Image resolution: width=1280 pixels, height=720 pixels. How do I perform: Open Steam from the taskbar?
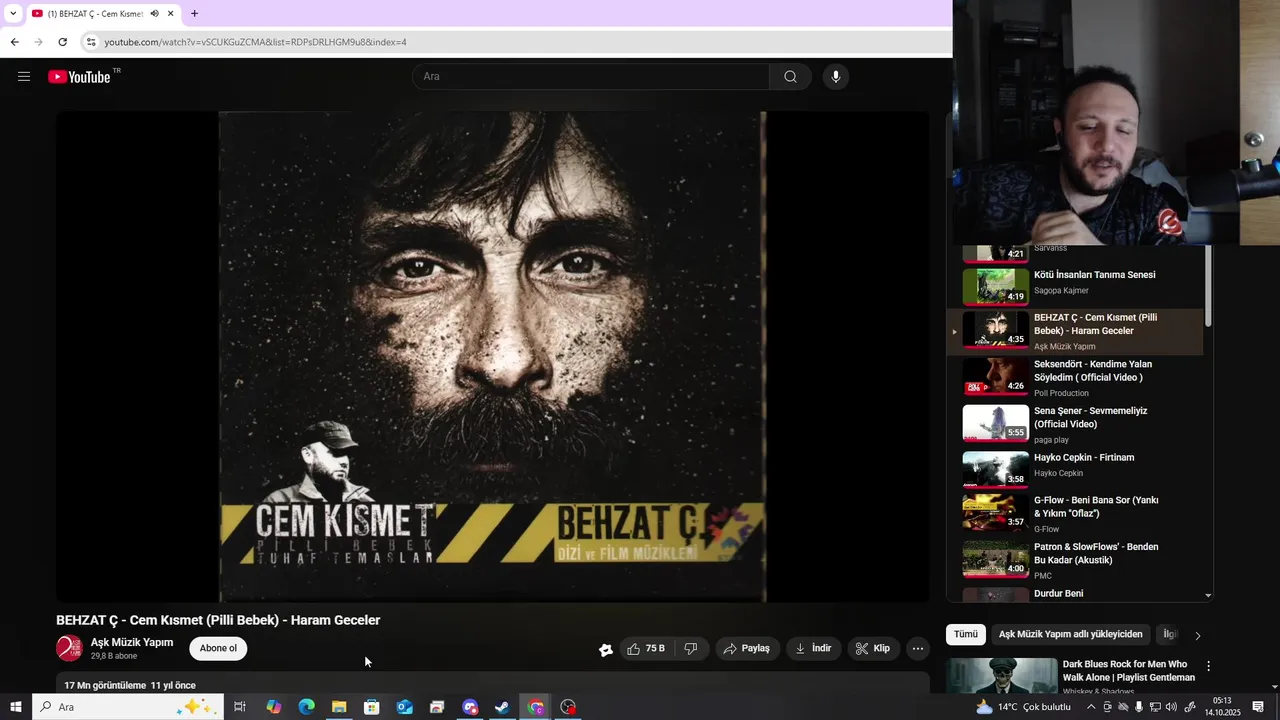coord(503,707)
